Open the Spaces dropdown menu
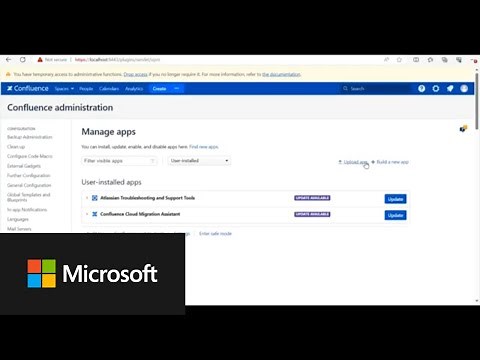Screen dimensions: 480x360 pos(64,89)
